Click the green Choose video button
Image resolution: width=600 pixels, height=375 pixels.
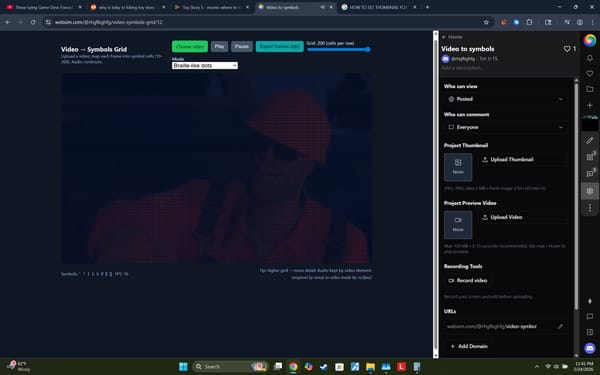click(190, 46)
